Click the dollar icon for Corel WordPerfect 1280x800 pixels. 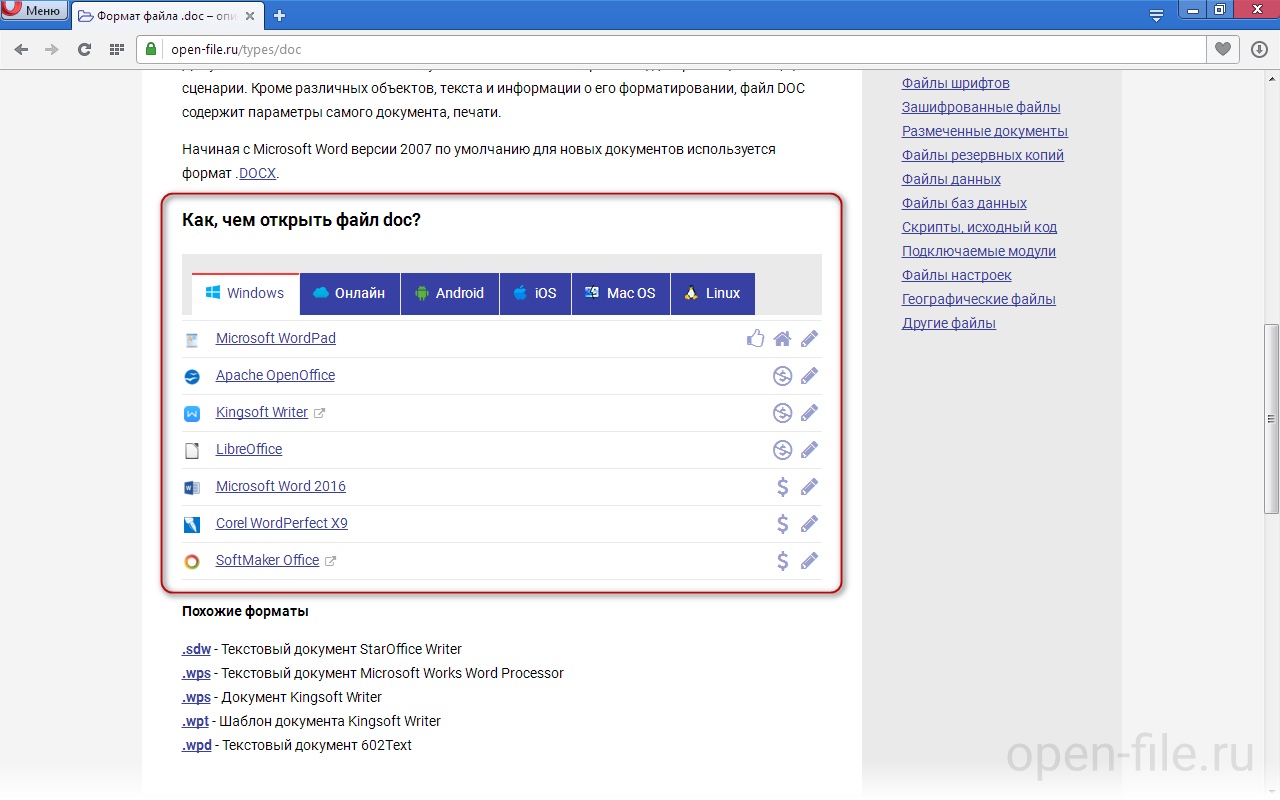(x=783, y=523)
